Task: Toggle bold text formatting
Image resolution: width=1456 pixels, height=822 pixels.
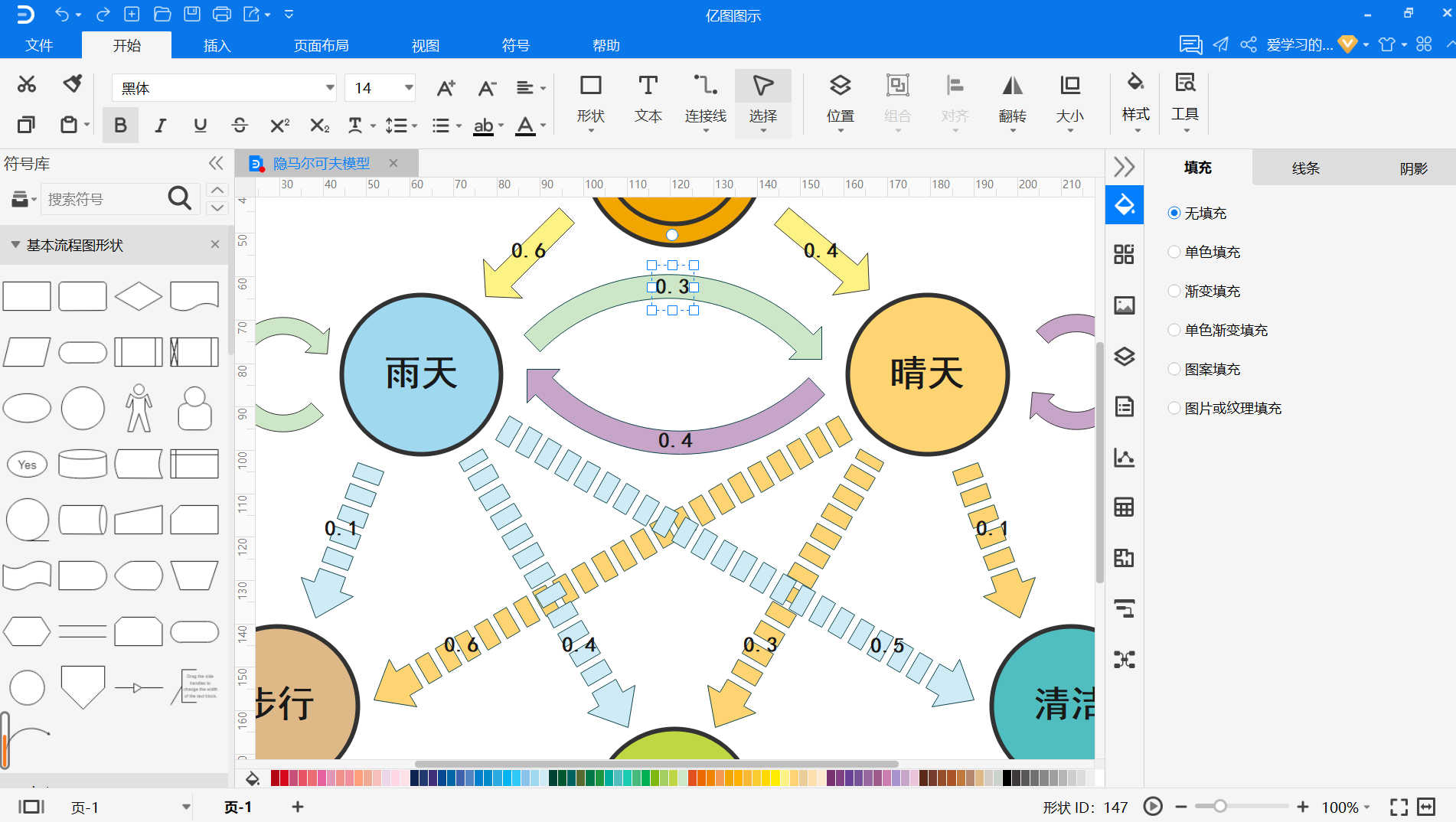Action: point(120,126)
